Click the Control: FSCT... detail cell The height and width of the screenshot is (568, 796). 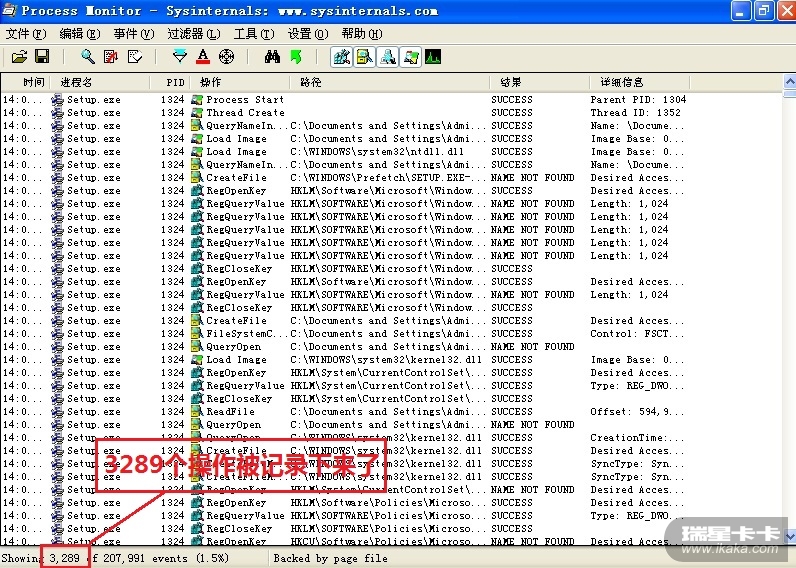[x=637, y=333]
